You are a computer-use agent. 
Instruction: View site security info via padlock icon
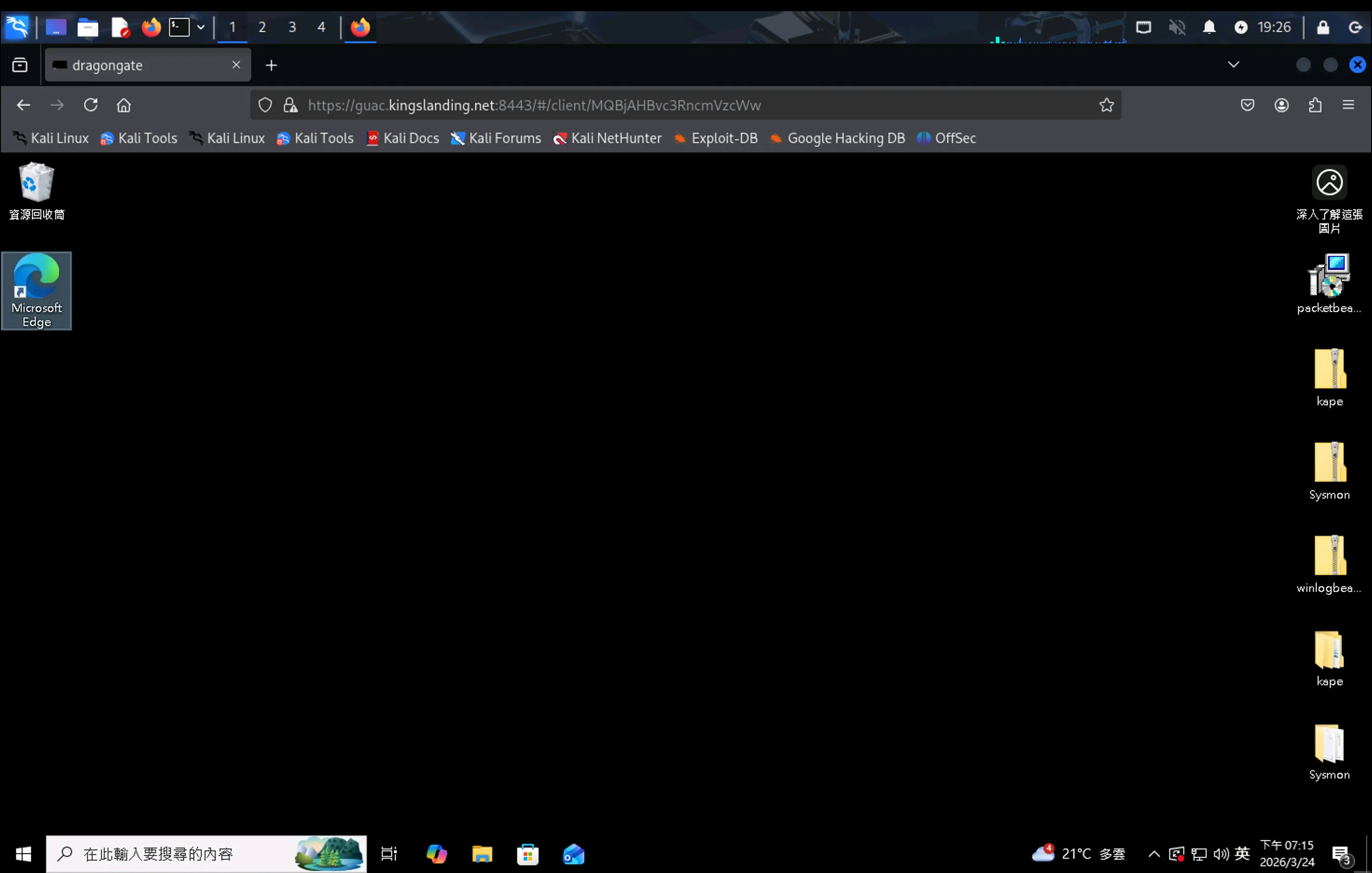(x=291, y=106)
